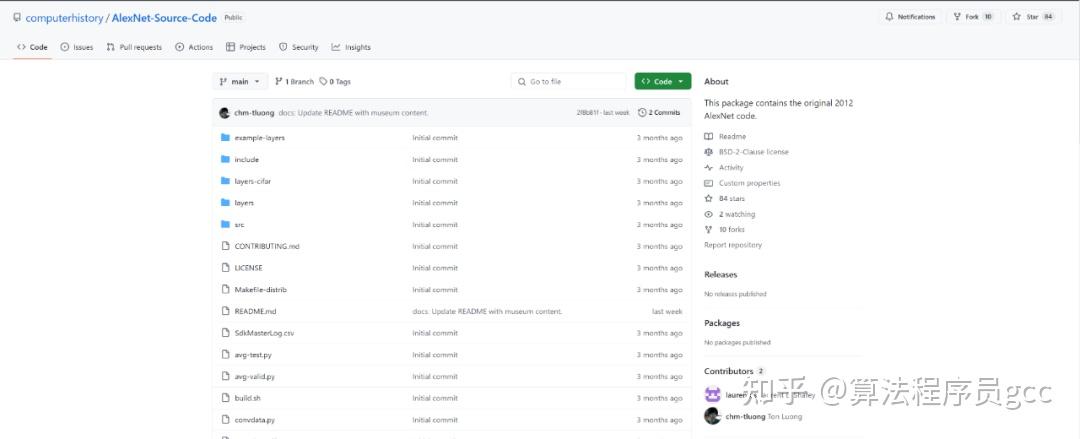Switch to the Pull requests tab

[134, 47]
